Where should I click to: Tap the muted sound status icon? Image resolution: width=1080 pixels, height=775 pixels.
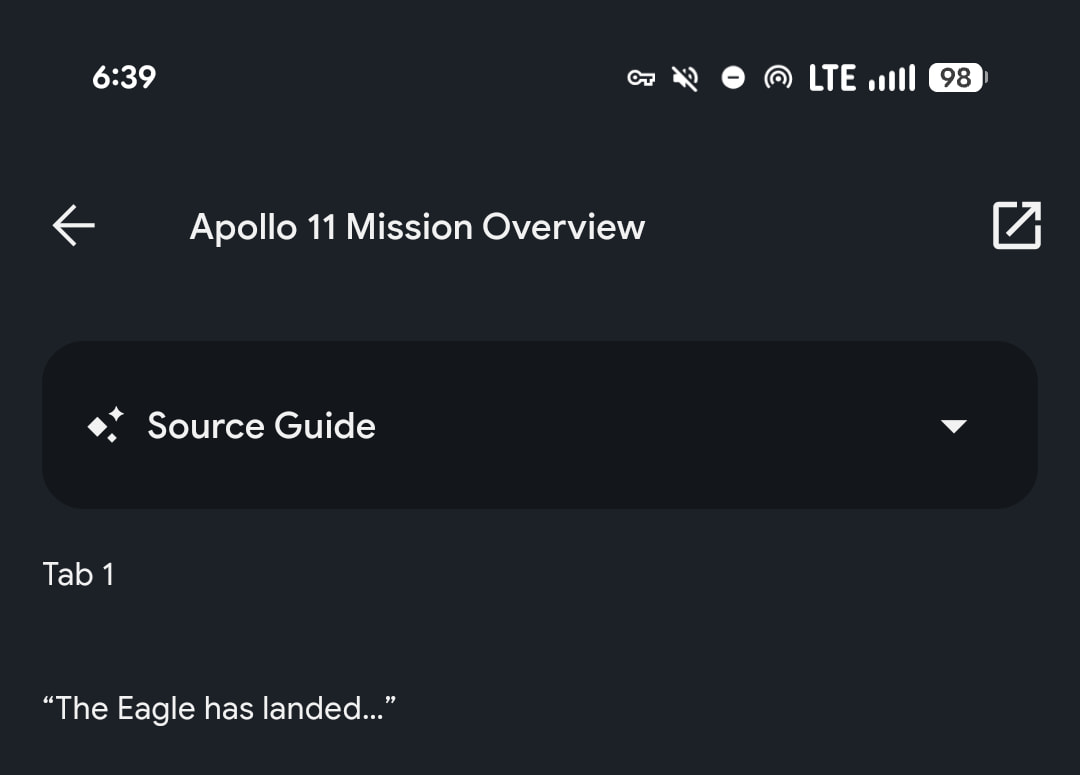tap(686, 78)
